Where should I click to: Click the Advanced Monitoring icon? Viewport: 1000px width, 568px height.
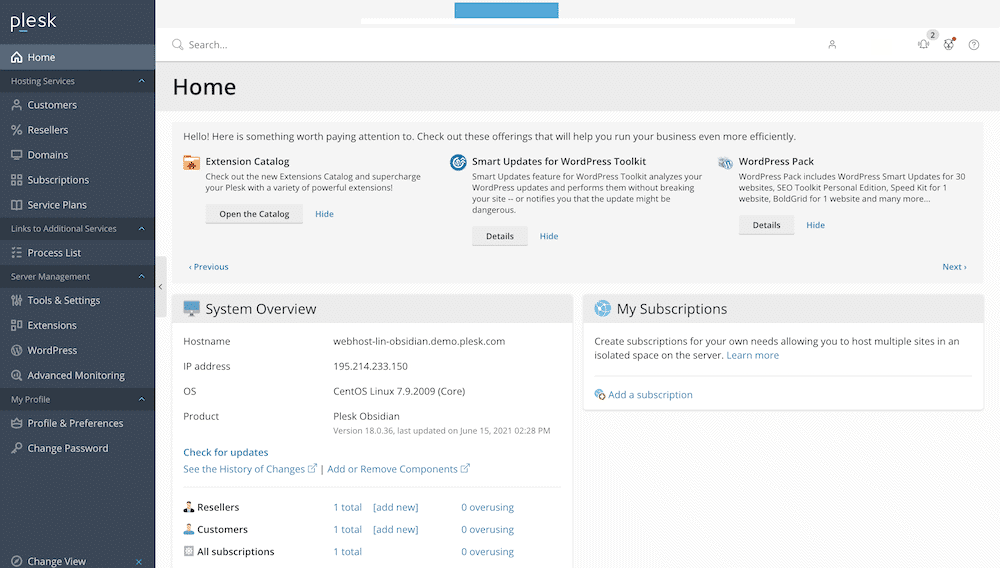(17, 375)
